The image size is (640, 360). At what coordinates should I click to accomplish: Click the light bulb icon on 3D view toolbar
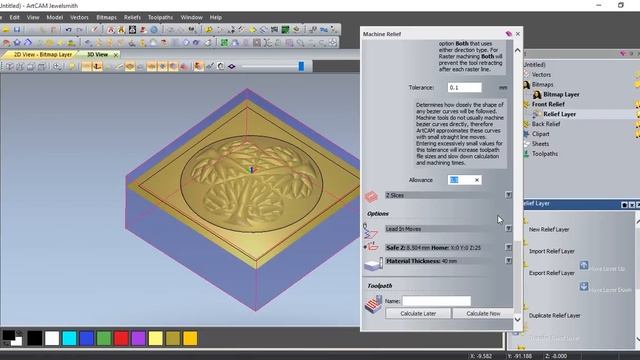coord(72,66)
